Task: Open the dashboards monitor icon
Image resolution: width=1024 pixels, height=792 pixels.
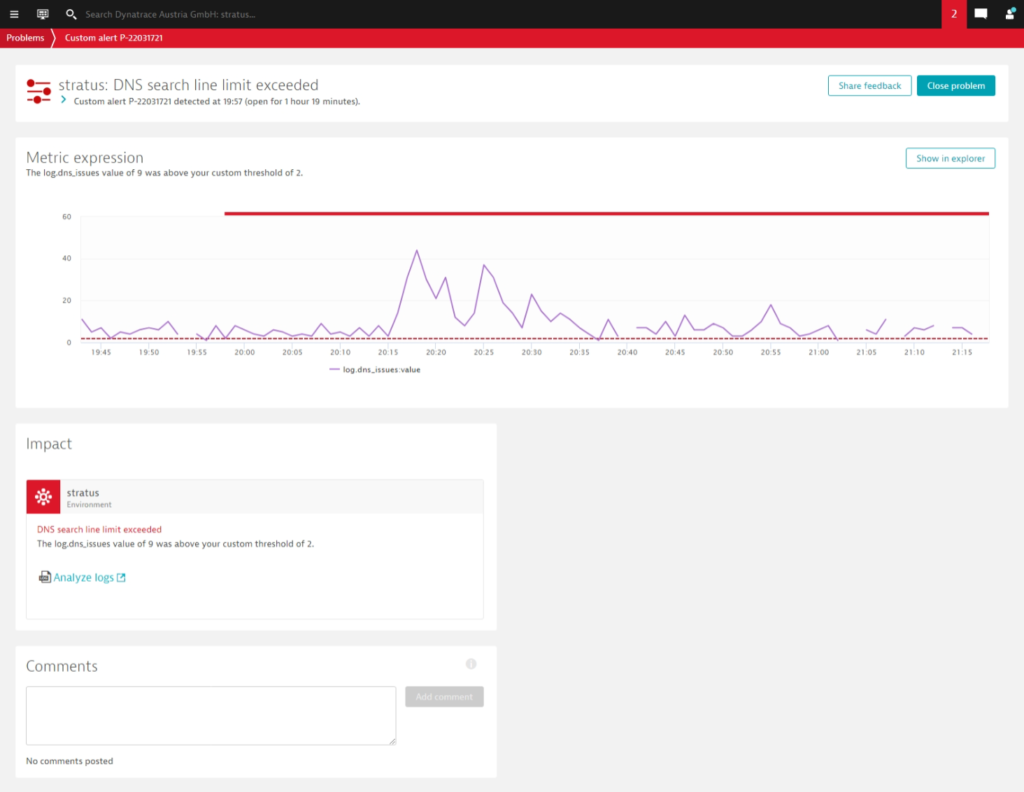Action: pyautogui.click(x=42, y=14)
